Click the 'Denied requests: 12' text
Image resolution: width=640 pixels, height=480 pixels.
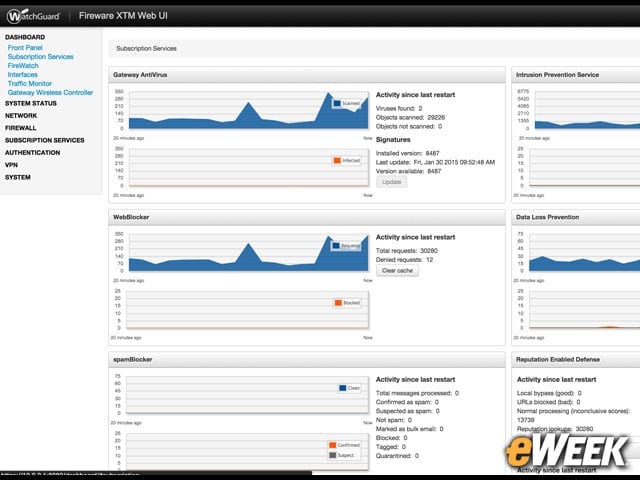pyautogui.click(x=404, y=260)
